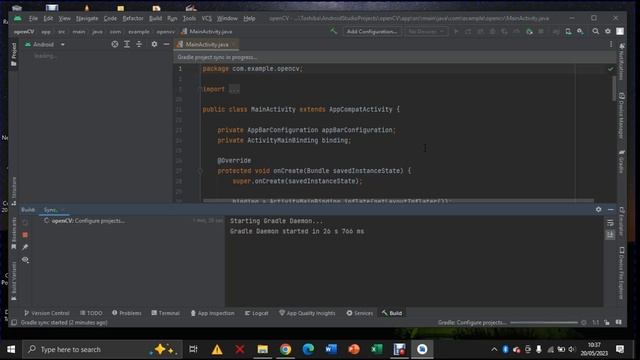Click Select Opened File target icon in Project panel
This screenshot has height=360, width=640.
point(115,44)
